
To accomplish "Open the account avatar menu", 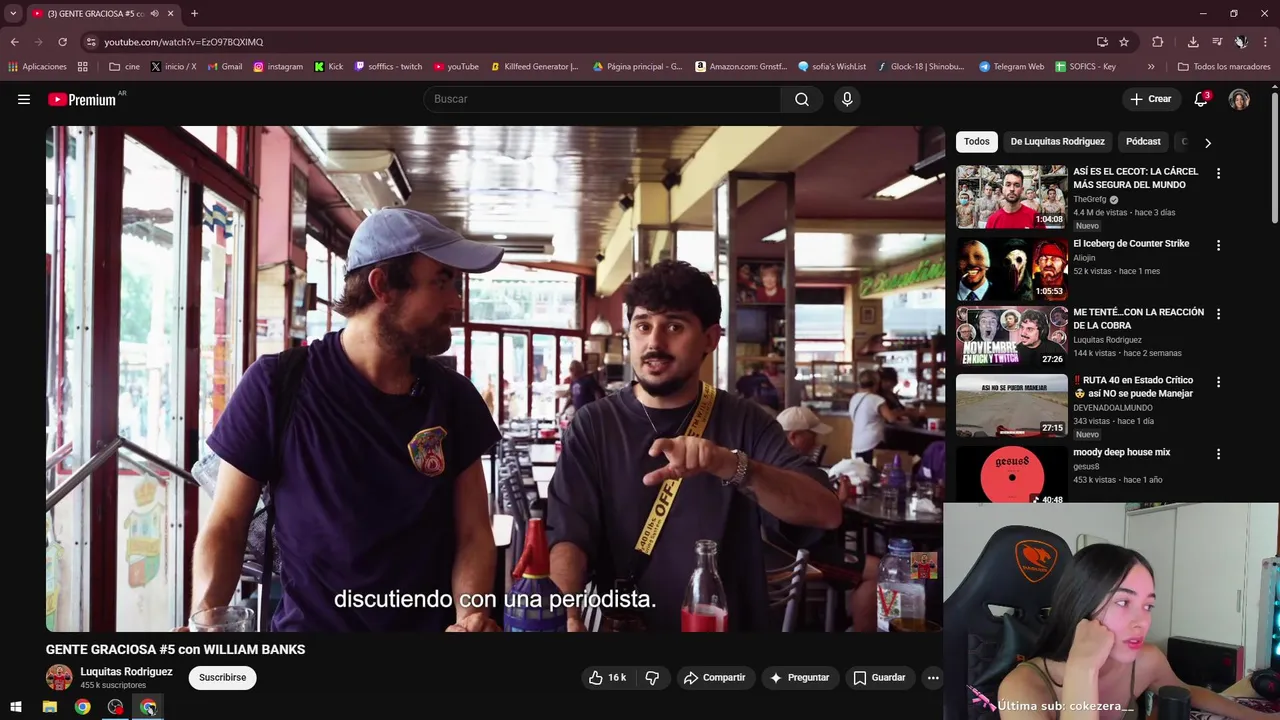I will tap(1239, 99).
